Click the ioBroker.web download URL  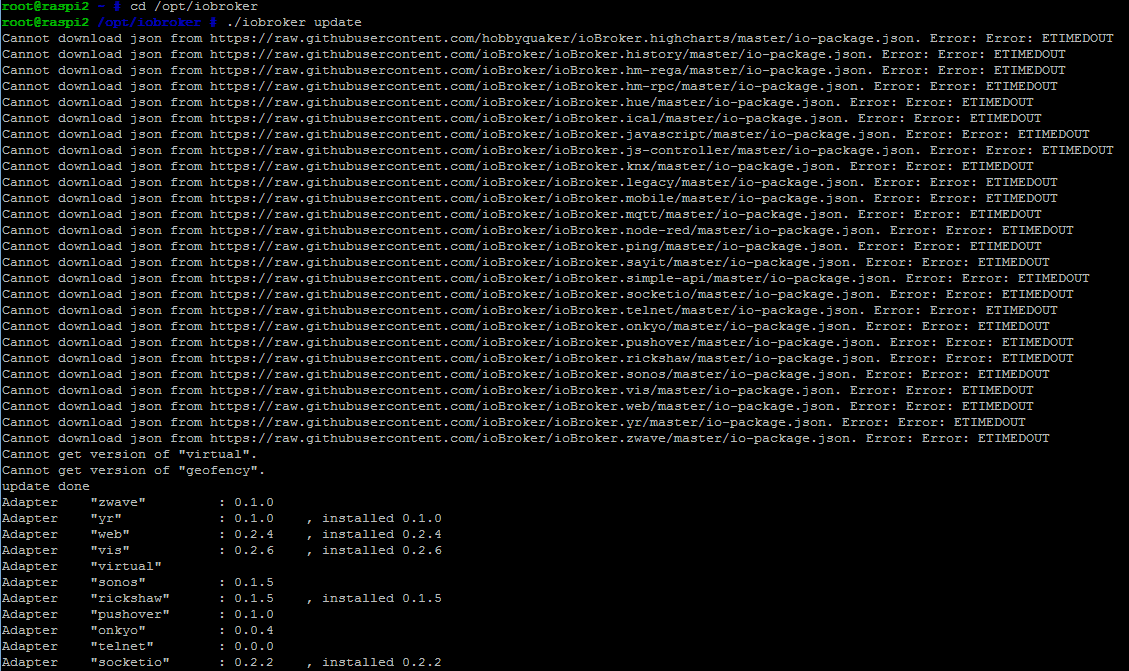[x=522, y=406]
